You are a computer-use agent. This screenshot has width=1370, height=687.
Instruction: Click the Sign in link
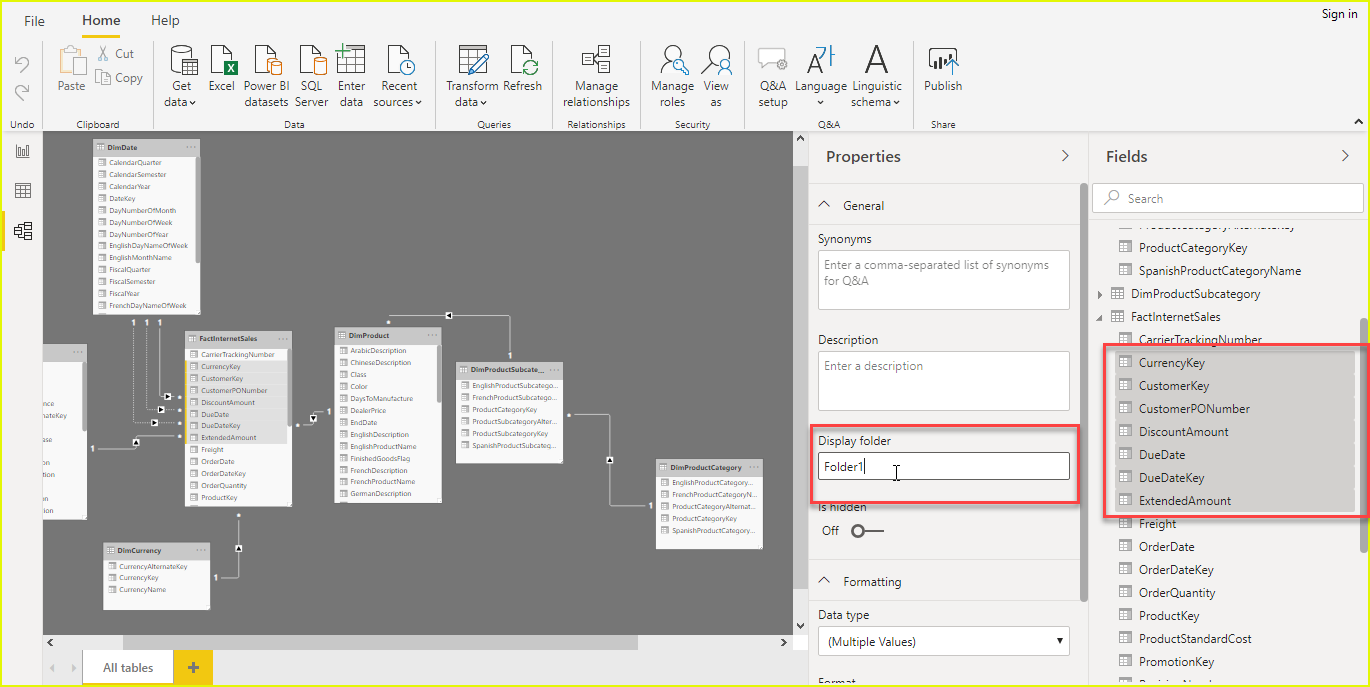click(1339, 14)
